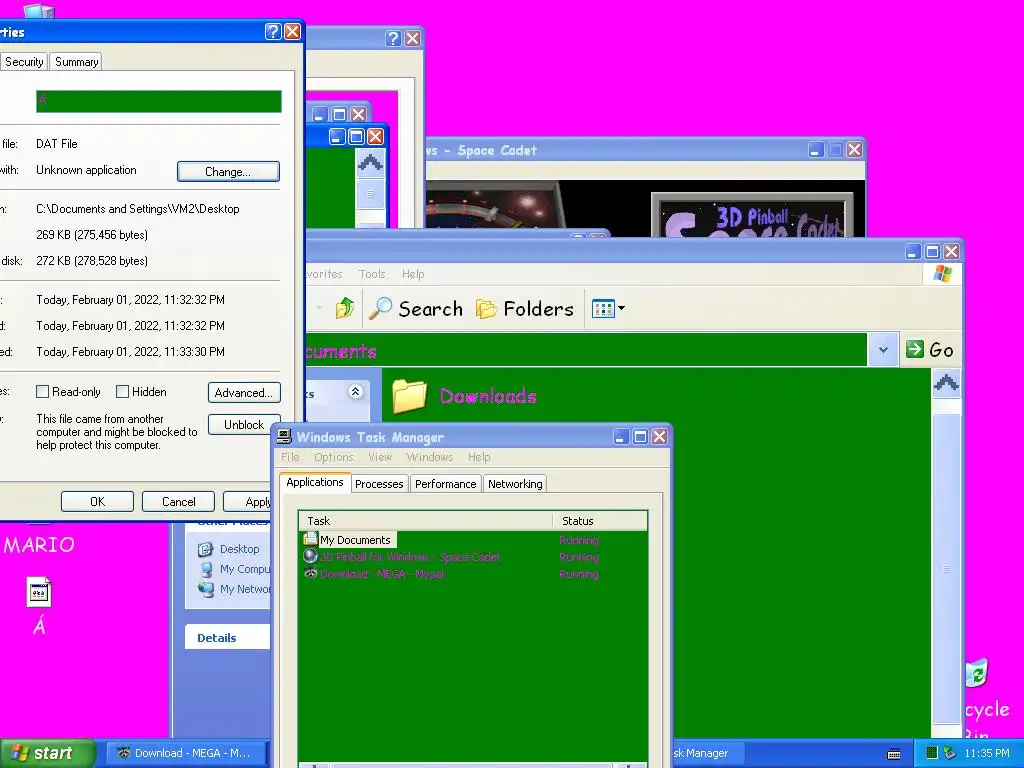The width and height of the screenshot is (1024, 768).
Task: Click the network tray icon beside clock
Action: [950, 753]
